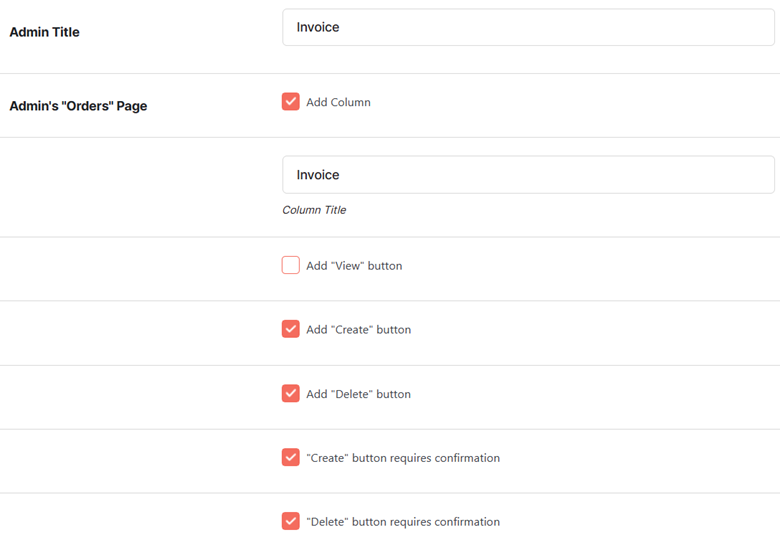Untick the Add "Delete" button checkbox
Image resolution: width=780 pixels, height=540 pixels.
[x=291, y=393]
